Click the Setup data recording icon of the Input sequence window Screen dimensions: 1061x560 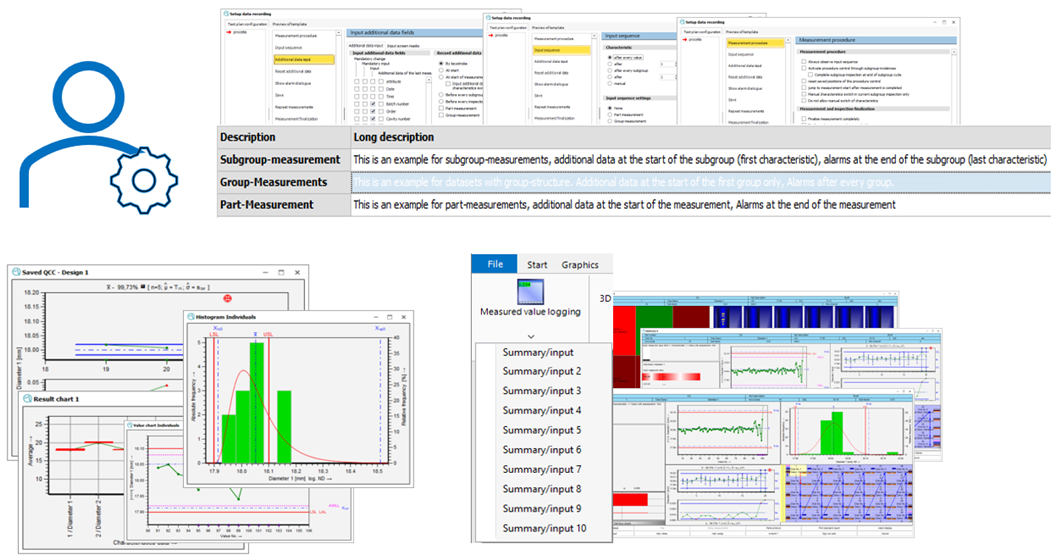tap(489, 18)
